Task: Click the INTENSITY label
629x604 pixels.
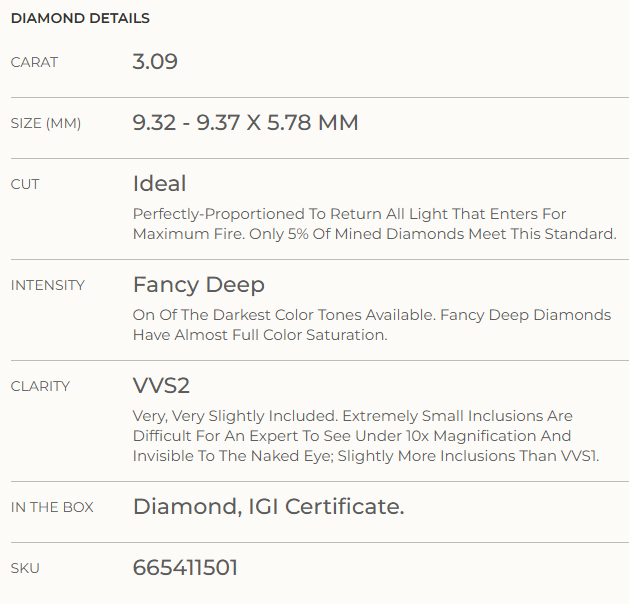Action: tap(48, 286)
